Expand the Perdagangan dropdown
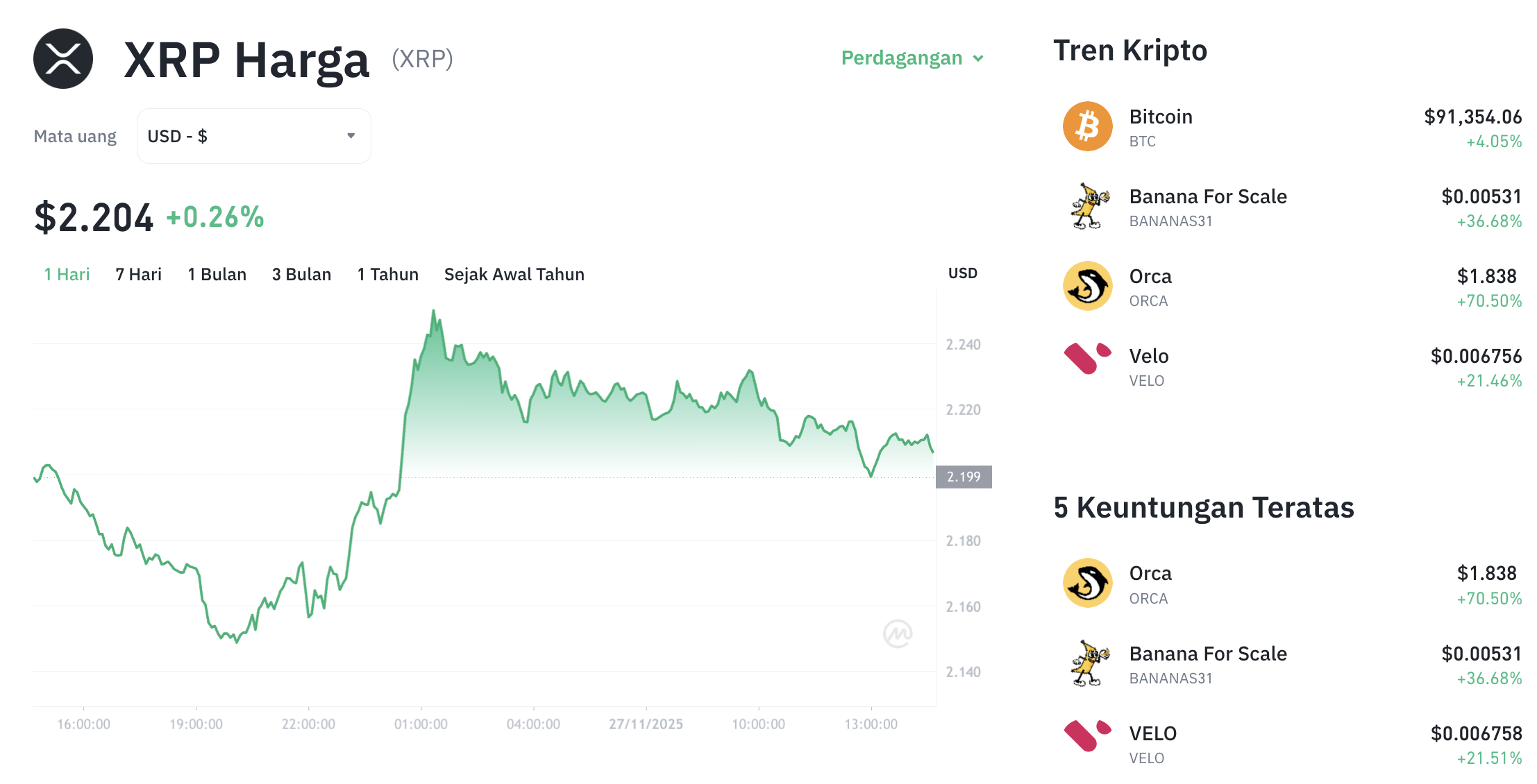 click(x=912, y=58)
